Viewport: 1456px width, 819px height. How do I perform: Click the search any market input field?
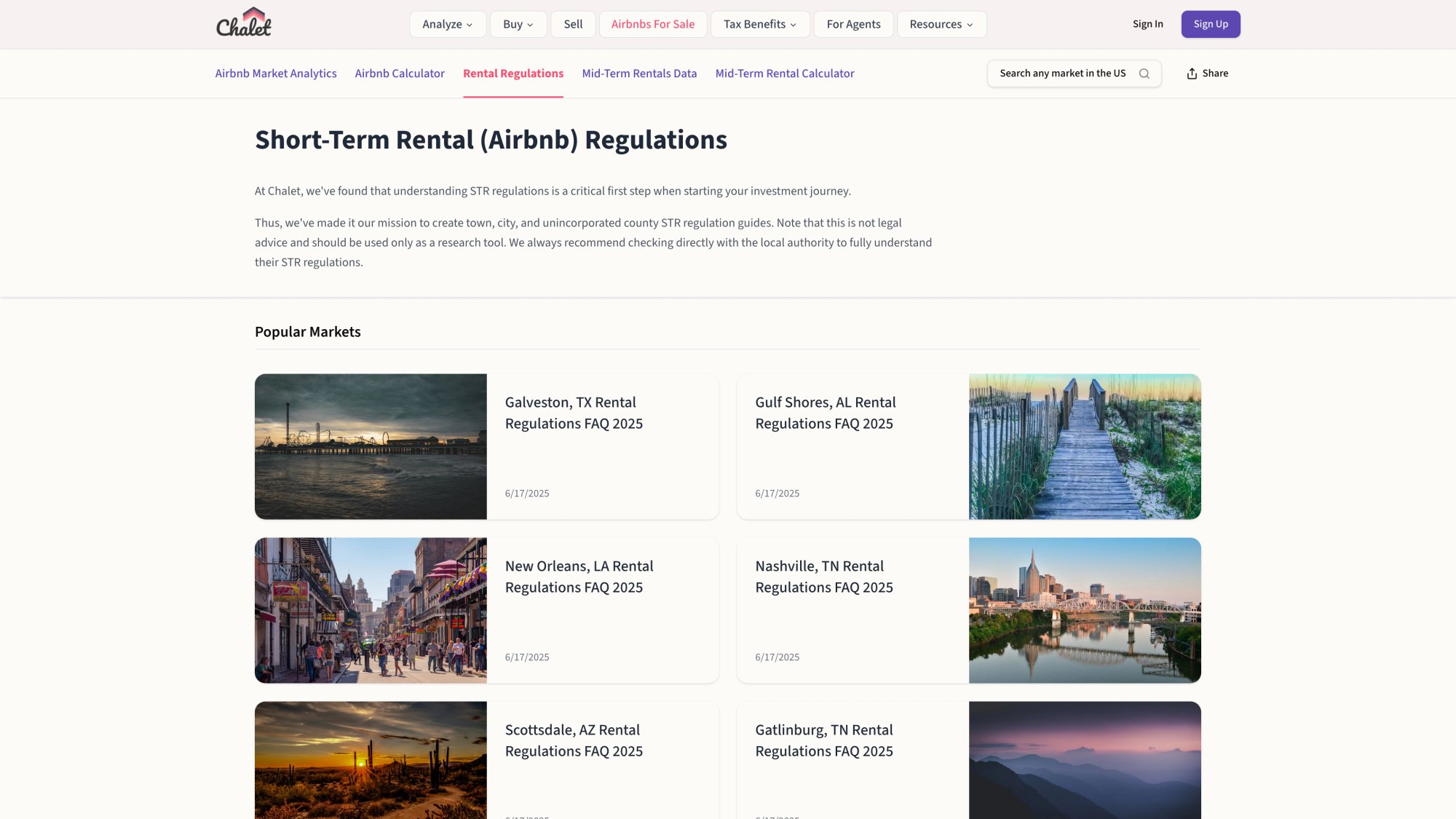click(1063, 74)
